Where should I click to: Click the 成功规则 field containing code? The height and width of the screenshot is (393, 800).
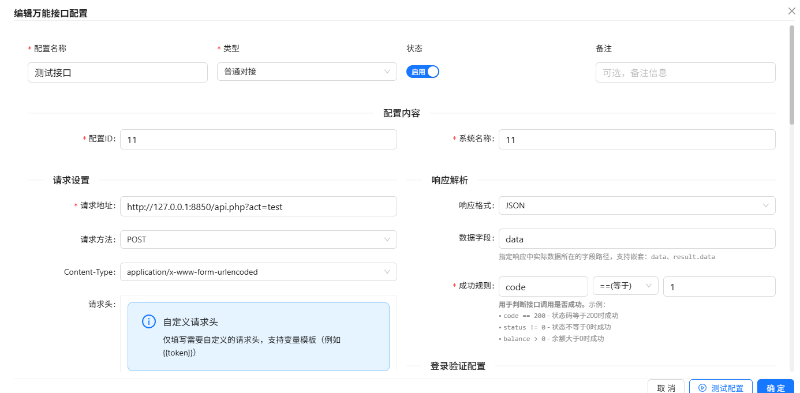[x=543, y=286]
